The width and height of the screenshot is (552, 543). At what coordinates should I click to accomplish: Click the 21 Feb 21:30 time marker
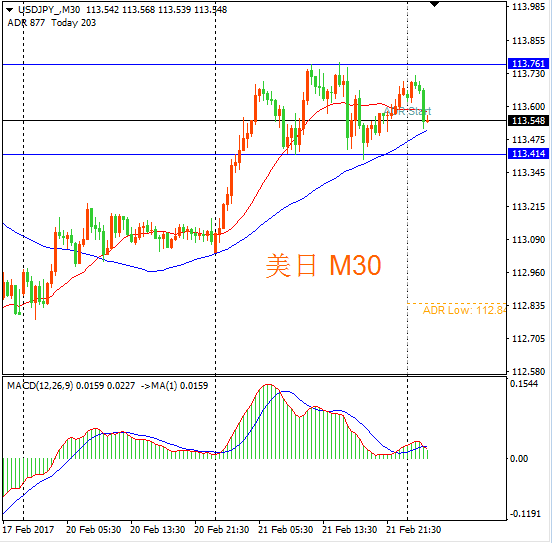click(413, 530)
